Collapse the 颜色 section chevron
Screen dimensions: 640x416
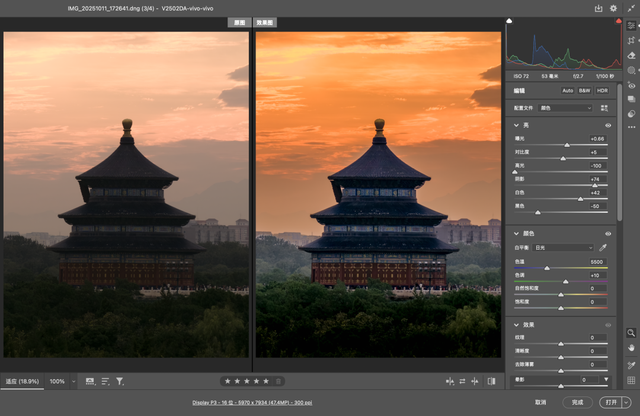point(516,233)
